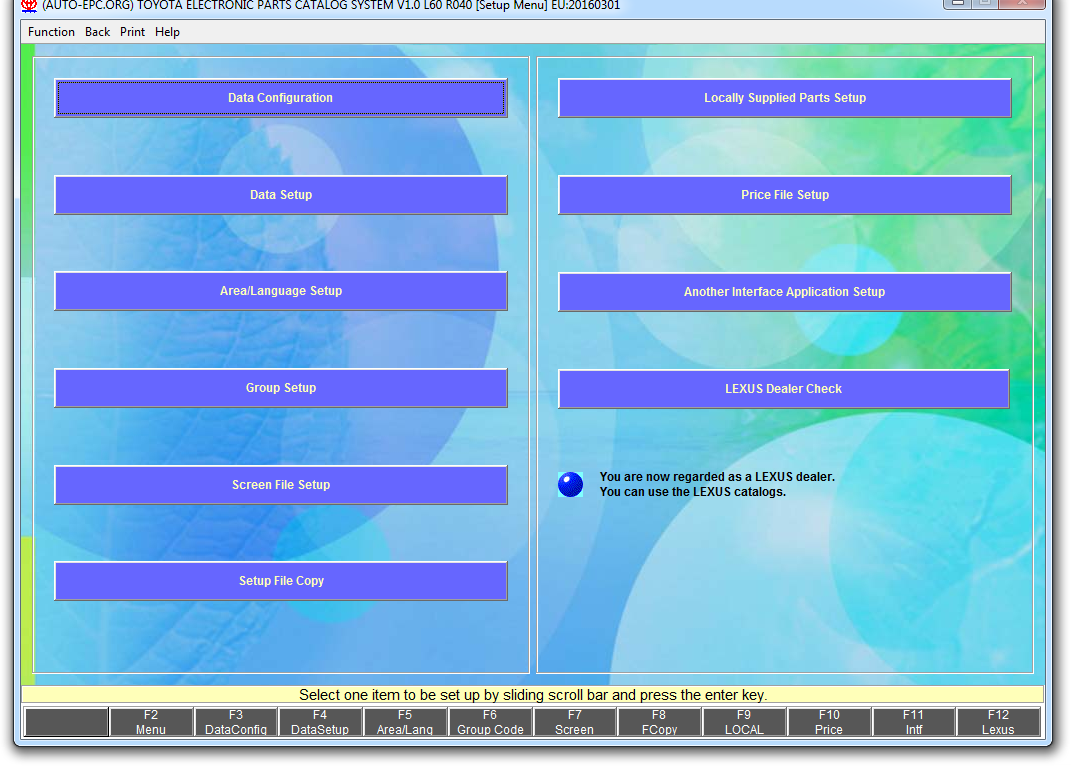Open the Group Setup option

[281, 388]
